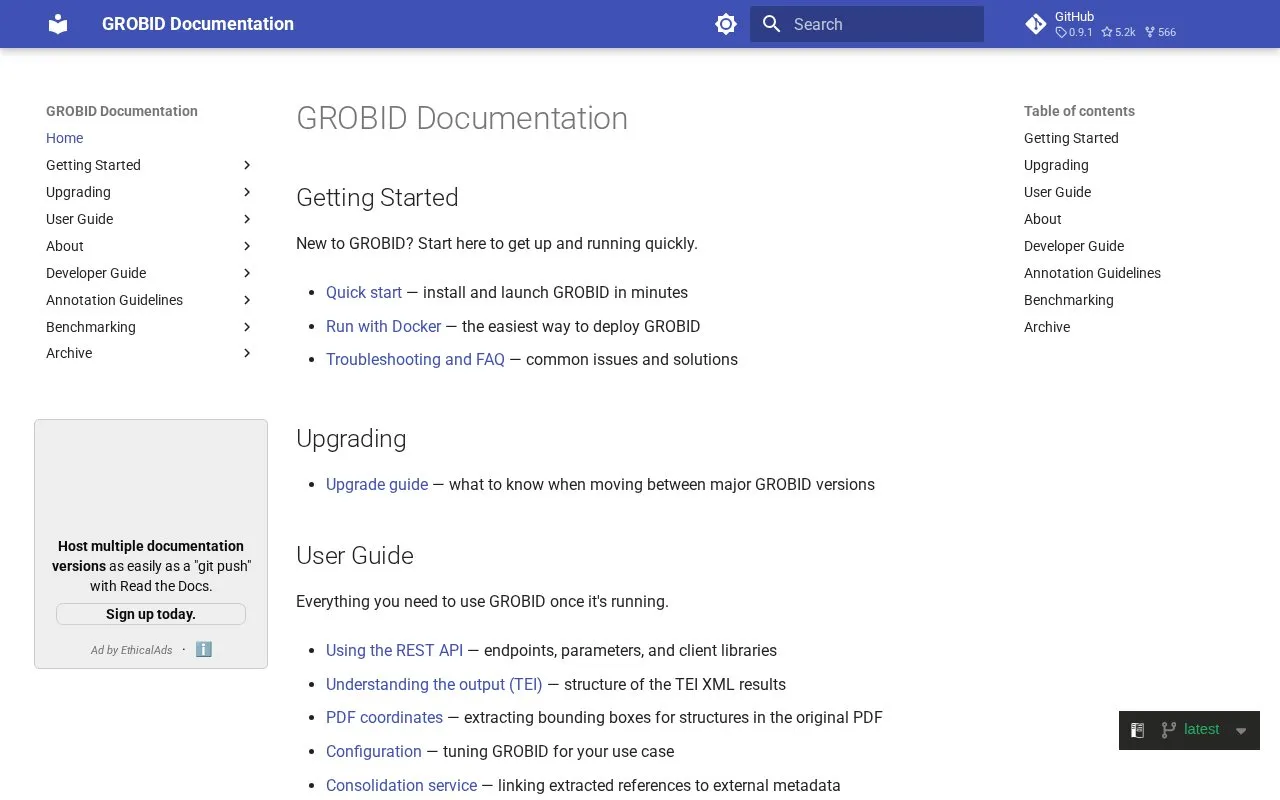This screenshot has width=1280, height=800.
Task: Click the Ad by EthicalAds link
Action: click(131, 650)
